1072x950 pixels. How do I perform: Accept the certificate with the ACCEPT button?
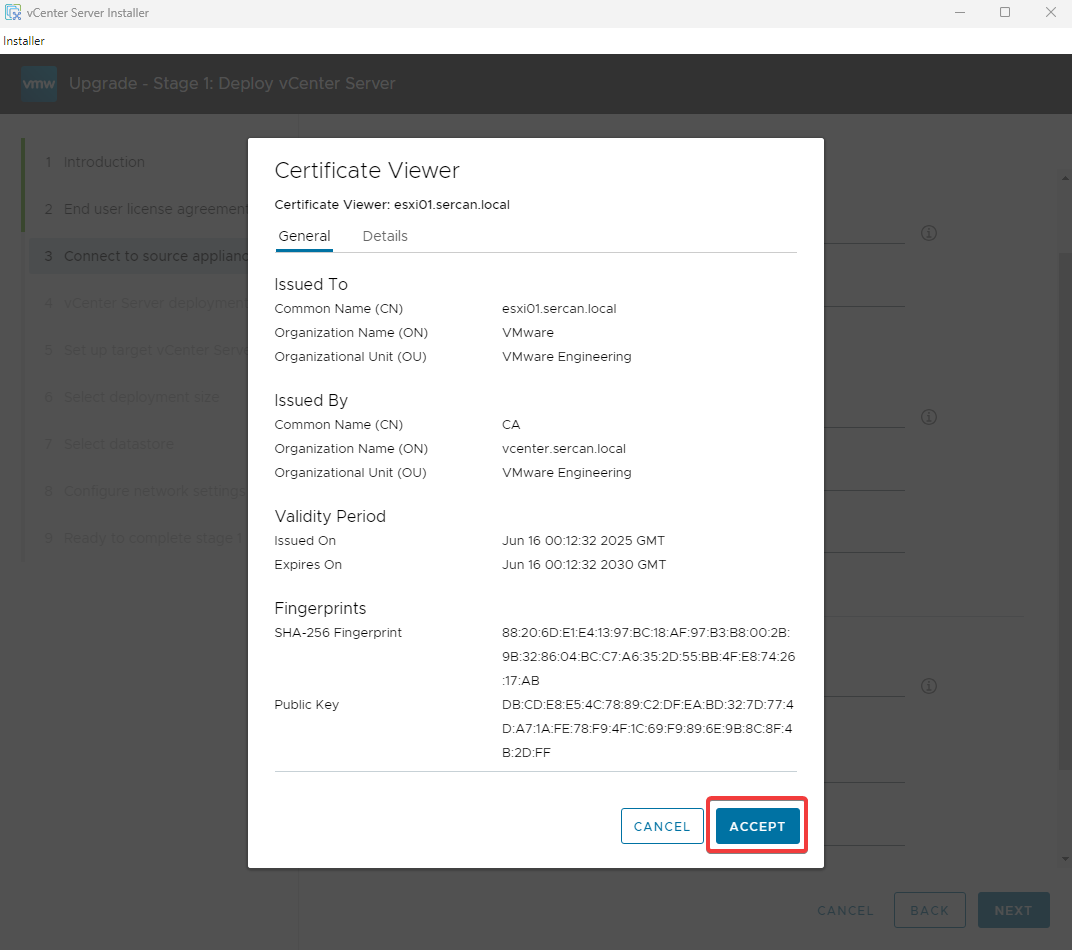(758, 826)
